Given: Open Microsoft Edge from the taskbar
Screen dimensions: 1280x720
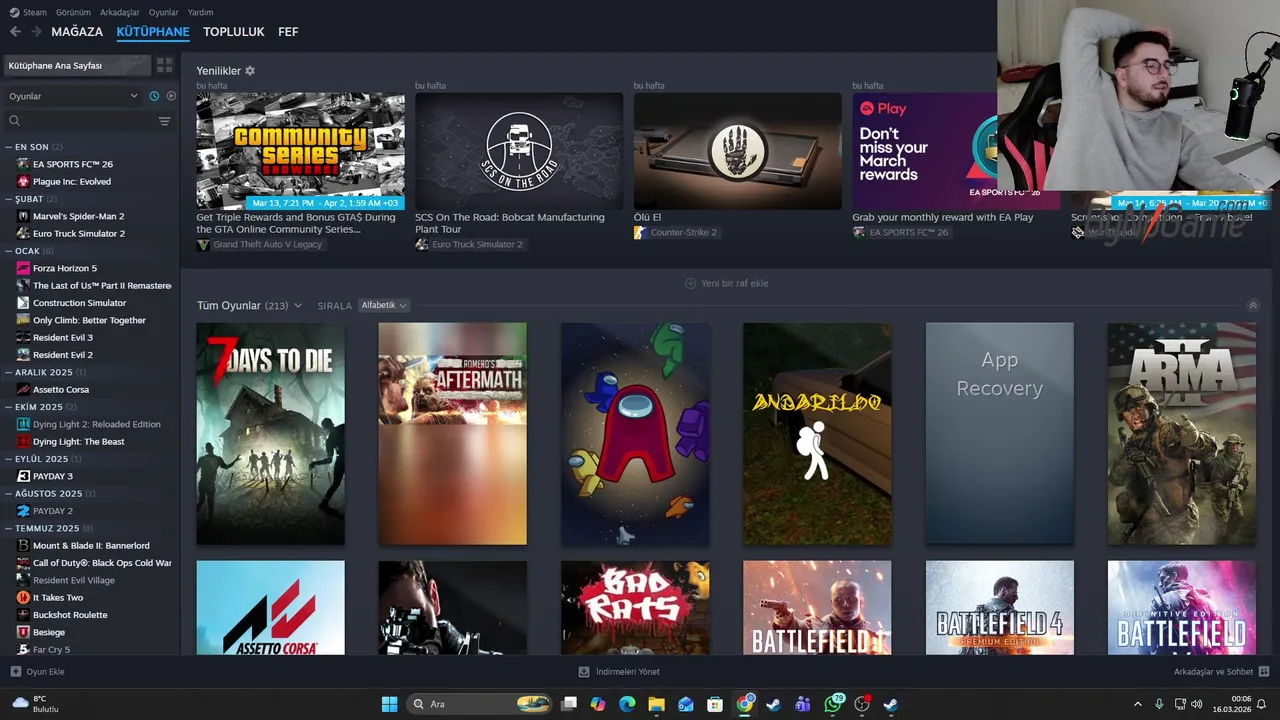Looking at the screenshot, I should (627, 704).
